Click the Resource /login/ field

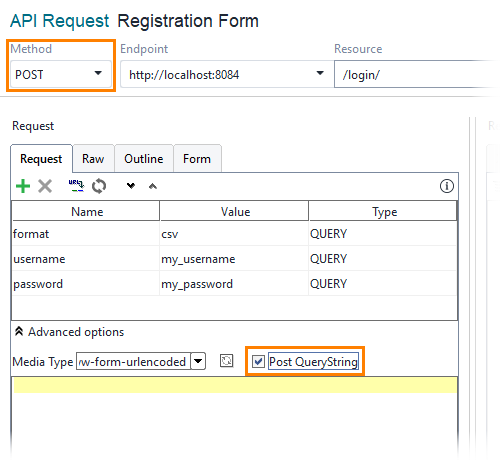point(416,74)
